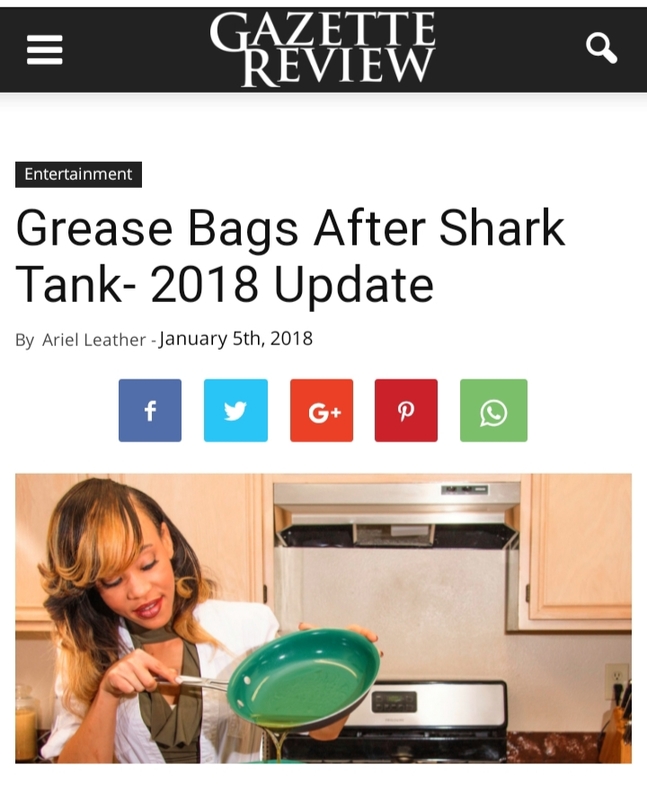Tweet the article via Twitter button

coord(236,410)
